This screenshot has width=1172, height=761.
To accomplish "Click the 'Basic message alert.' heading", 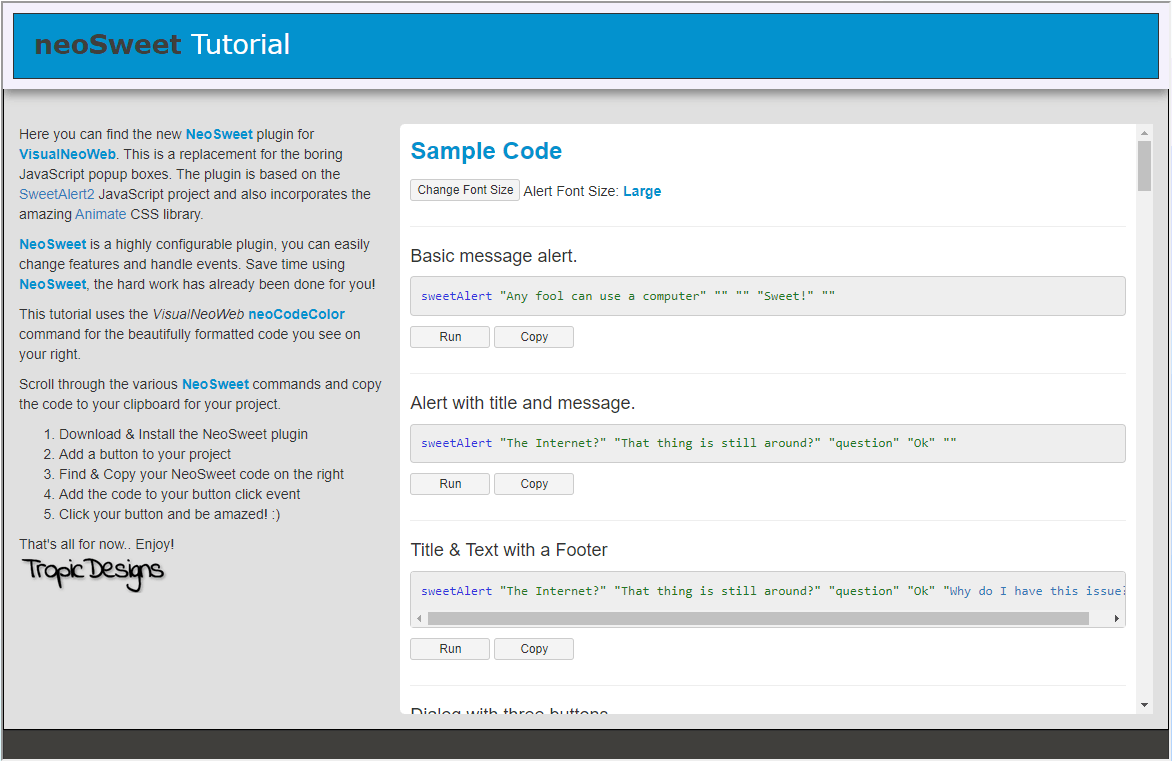I will point(493,256).
